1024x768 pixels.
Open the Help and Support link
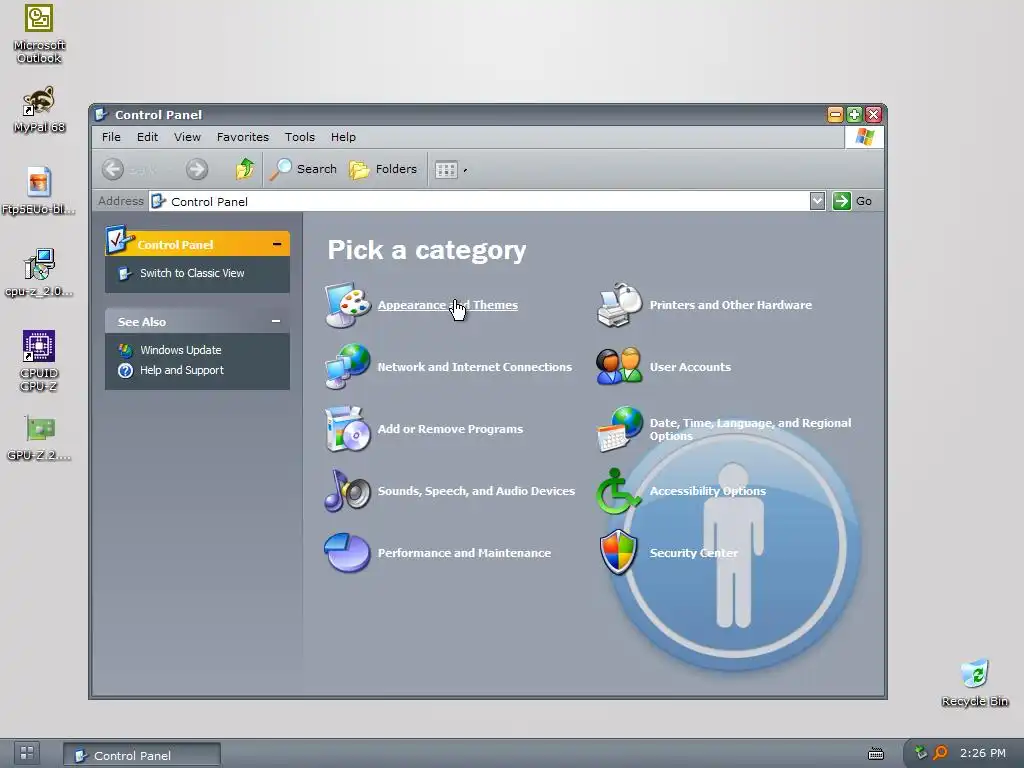pos(182,370)
